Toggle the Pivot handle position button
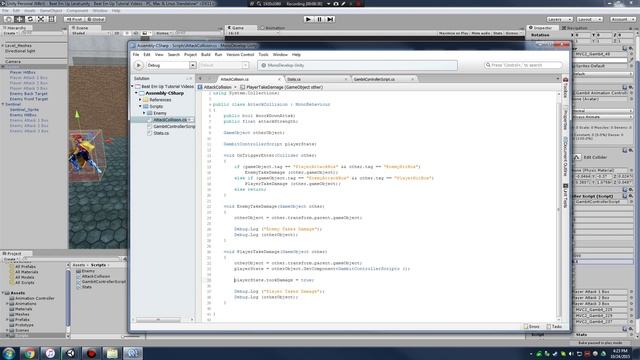This screenshot has height=360, width=640. coord(74,19)
